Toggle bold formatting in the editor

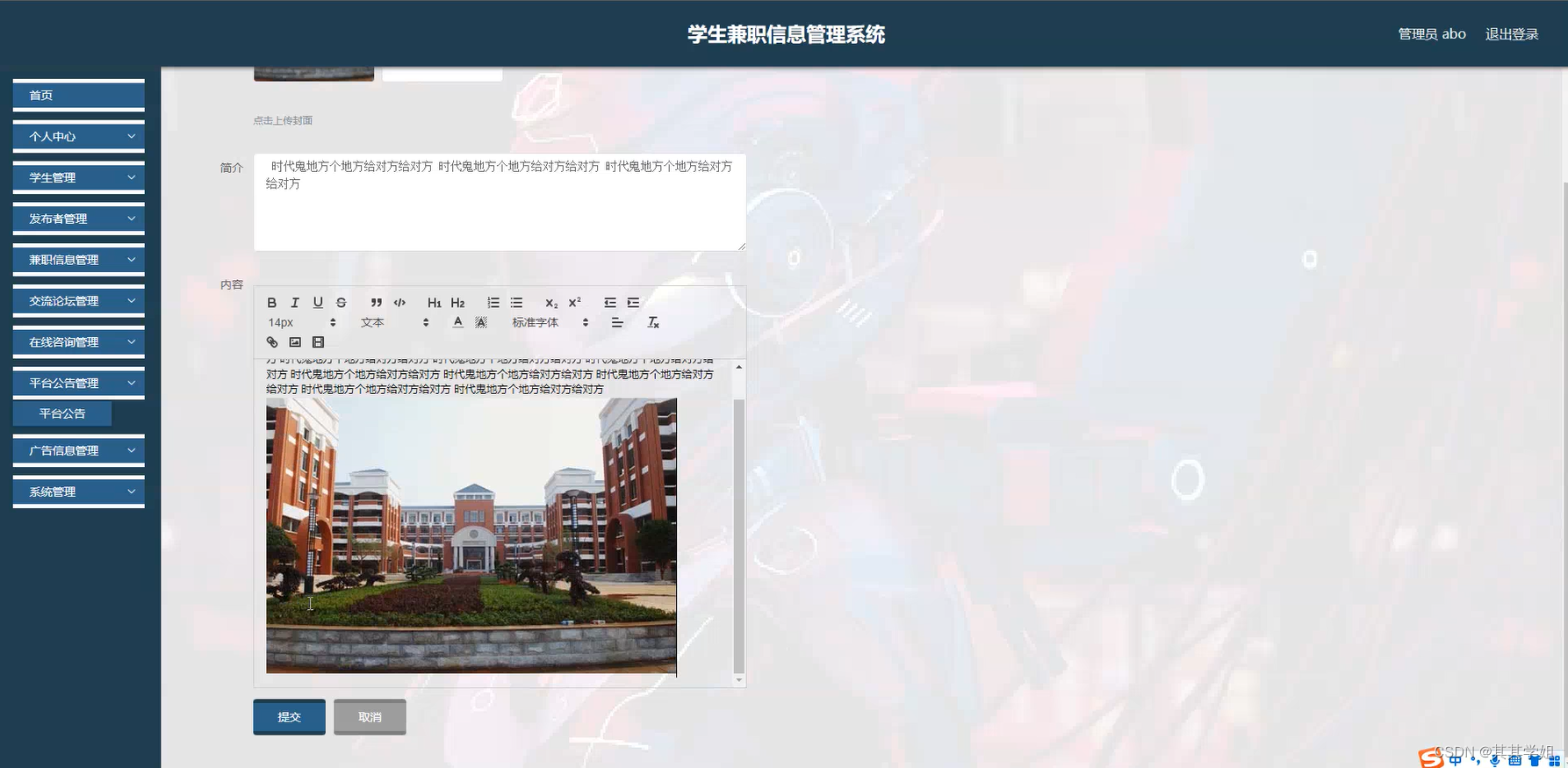272,303
